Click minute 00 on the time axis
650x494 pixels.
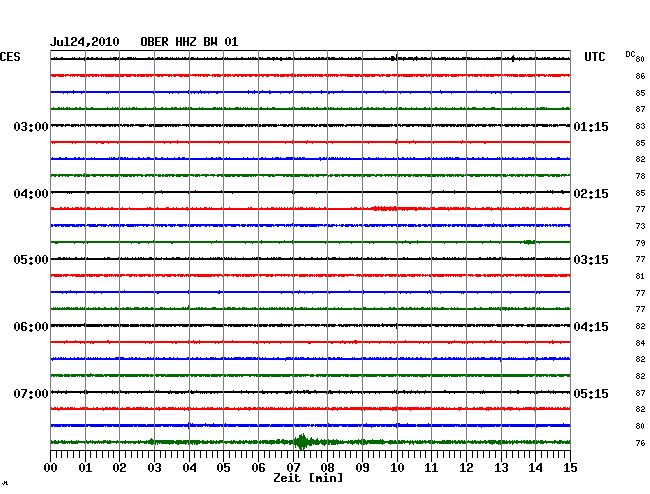coord(51,467)
